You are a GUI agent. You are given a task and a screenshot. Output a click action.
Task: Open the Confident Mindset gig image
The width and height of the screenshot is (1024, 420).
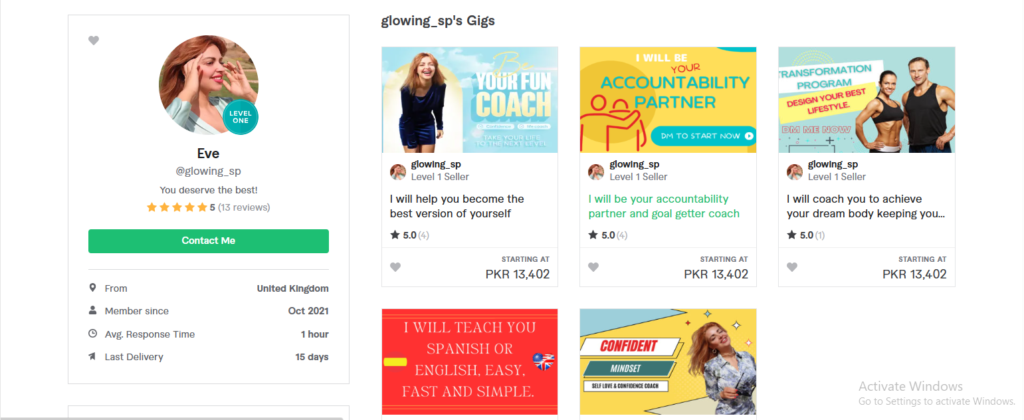click(668, 362)
